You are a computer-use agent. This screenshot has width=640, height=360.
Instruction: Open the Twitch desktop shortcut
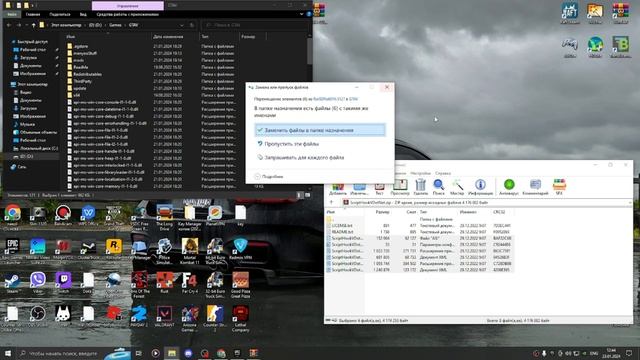click(63, 282)
